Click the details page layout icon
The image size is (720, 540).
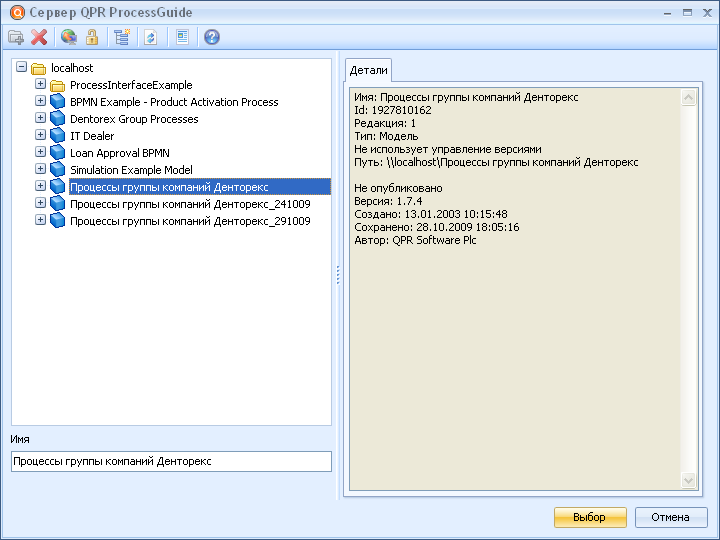182,37
